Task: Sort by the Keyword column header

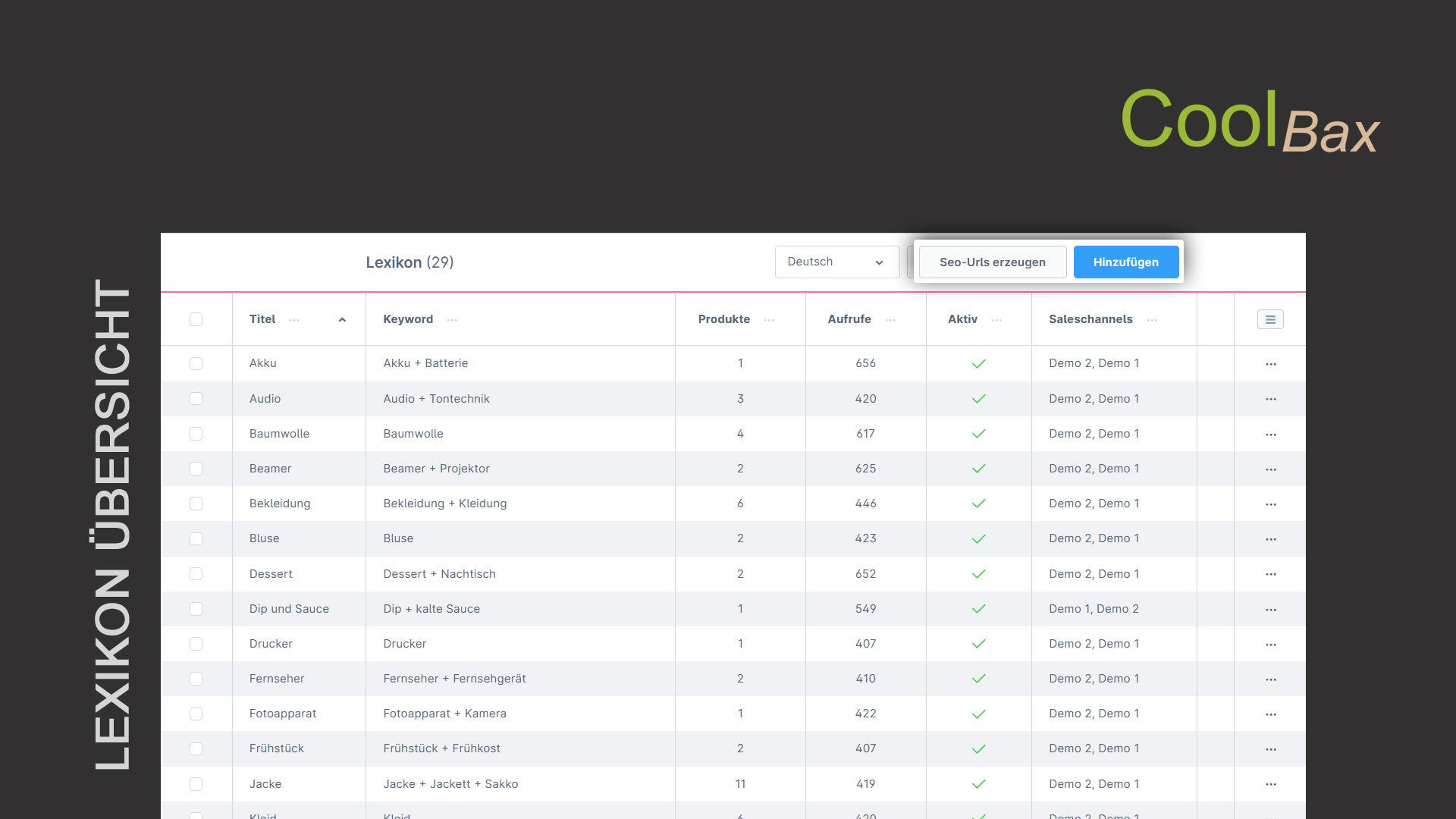Action: point(408,319)
